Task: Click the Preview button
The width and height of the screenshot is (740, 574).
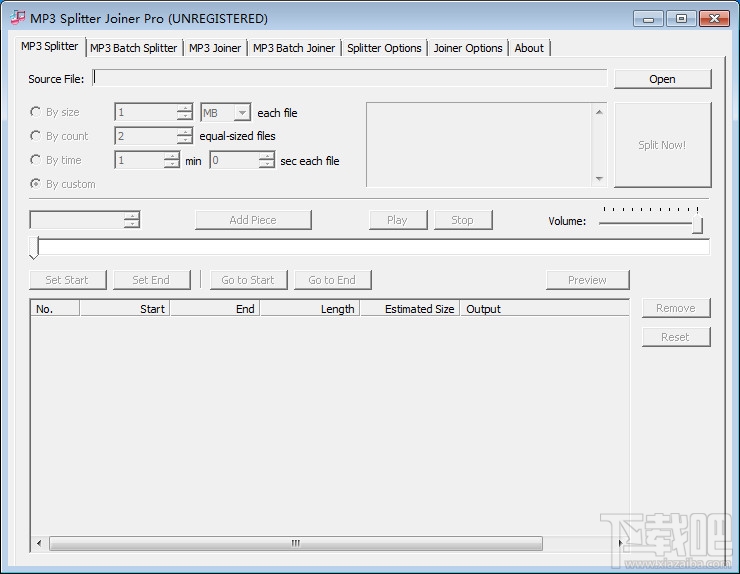Action: (x=588, y=280)
